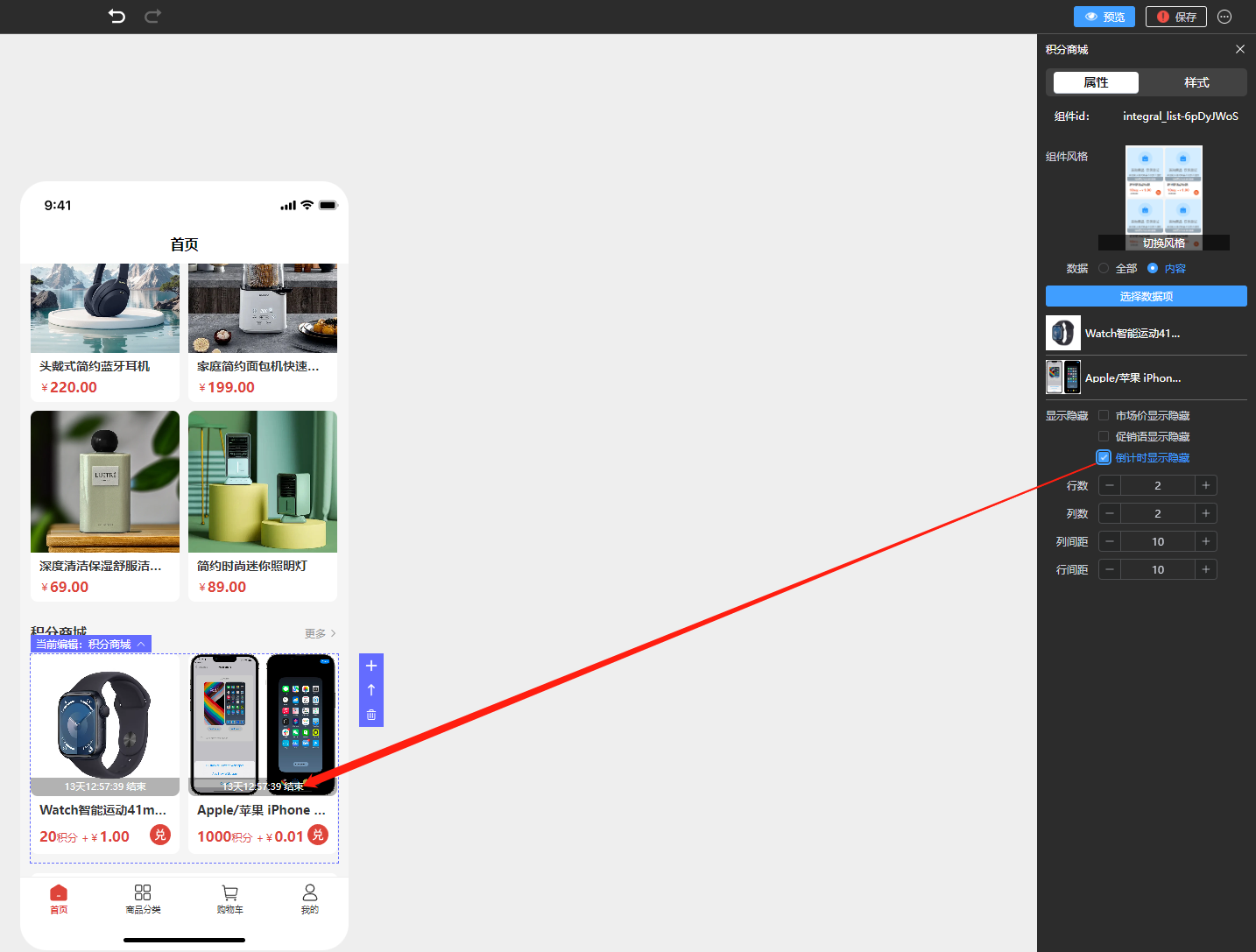Click the 首页 page title in phone
Screen dimensions: 1256x952
click(x=184, y=244)
